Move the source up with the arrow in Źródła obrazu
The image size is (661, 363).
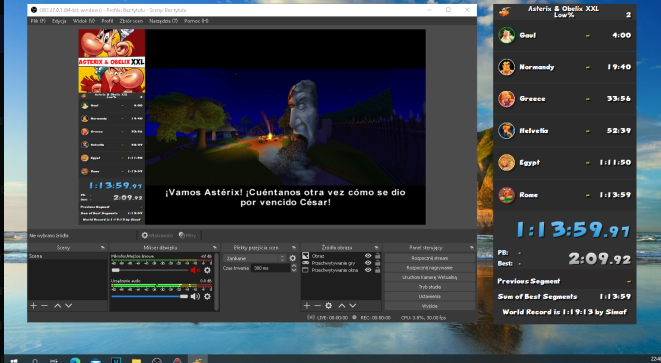pyautogui.click(x=342, y=306)
